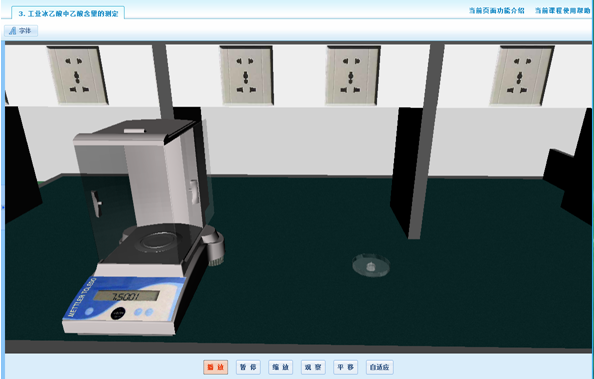
Task: Tap the rightmost blue button on balance panel
Action: pyautogui.click(x=149, y=312)
